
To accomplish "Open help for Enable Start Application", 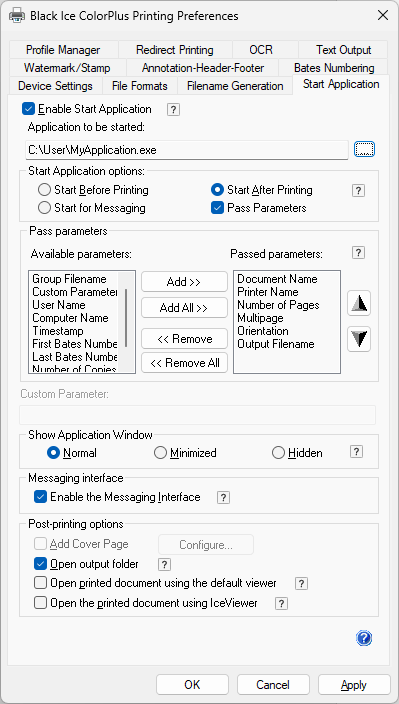I will 173,110.
